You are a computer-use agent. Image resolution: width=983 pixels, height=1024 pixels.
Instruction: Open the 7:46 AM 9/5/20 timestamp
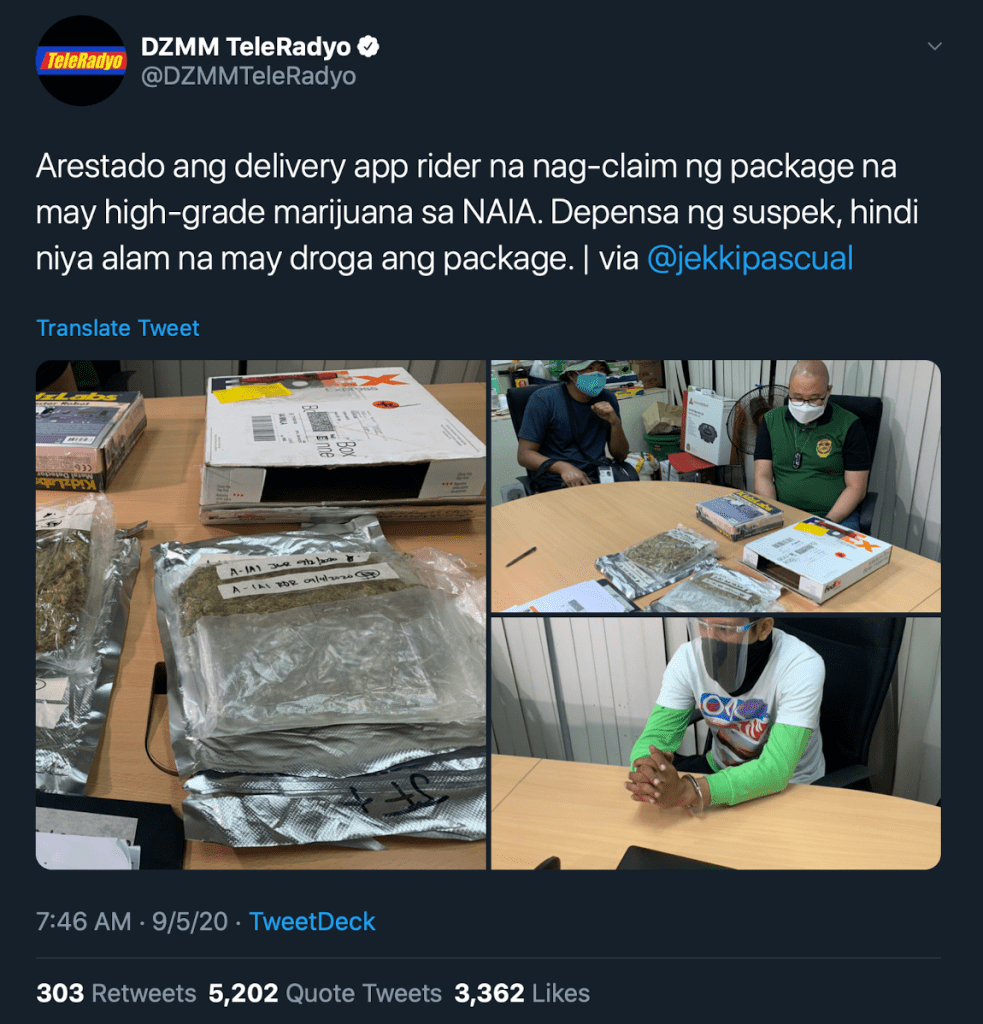132,921
